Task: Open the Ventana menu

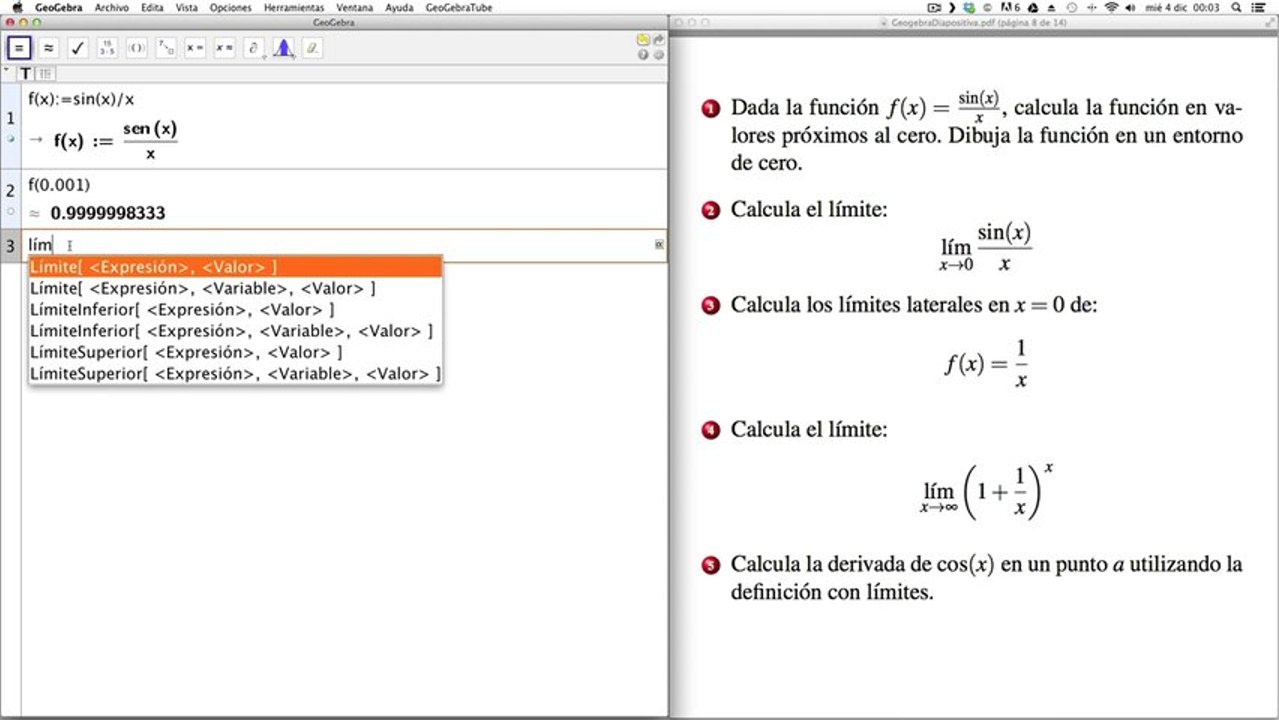Action: (355, 7)
